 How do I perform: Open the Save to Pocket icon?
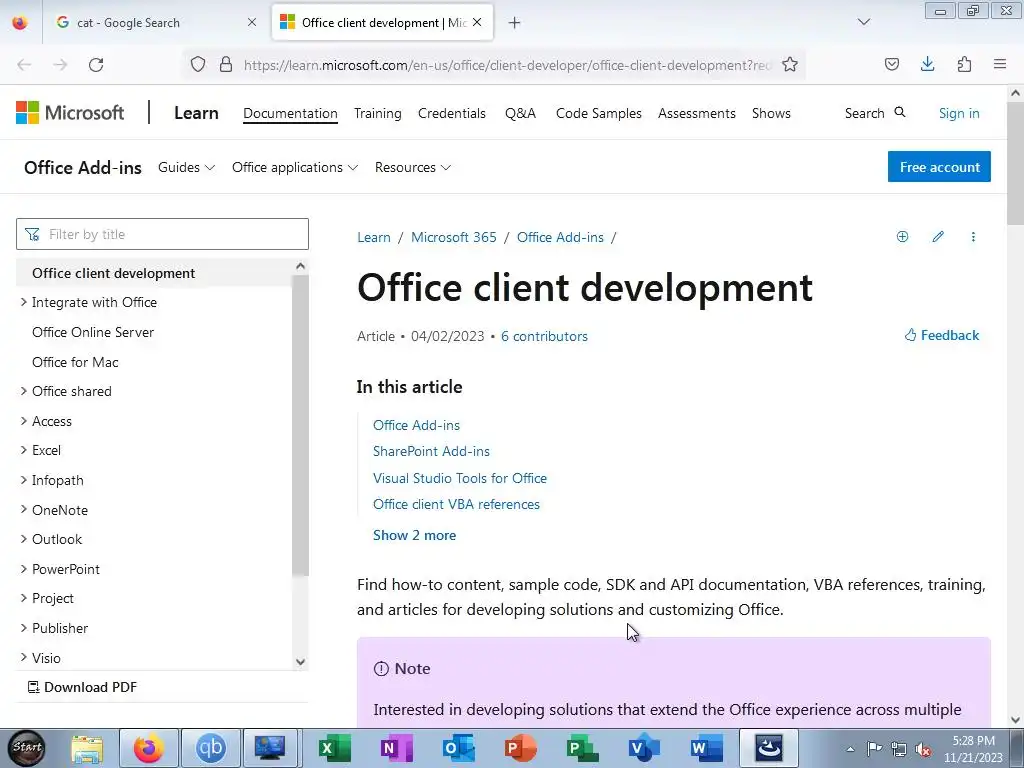(892, 64)
